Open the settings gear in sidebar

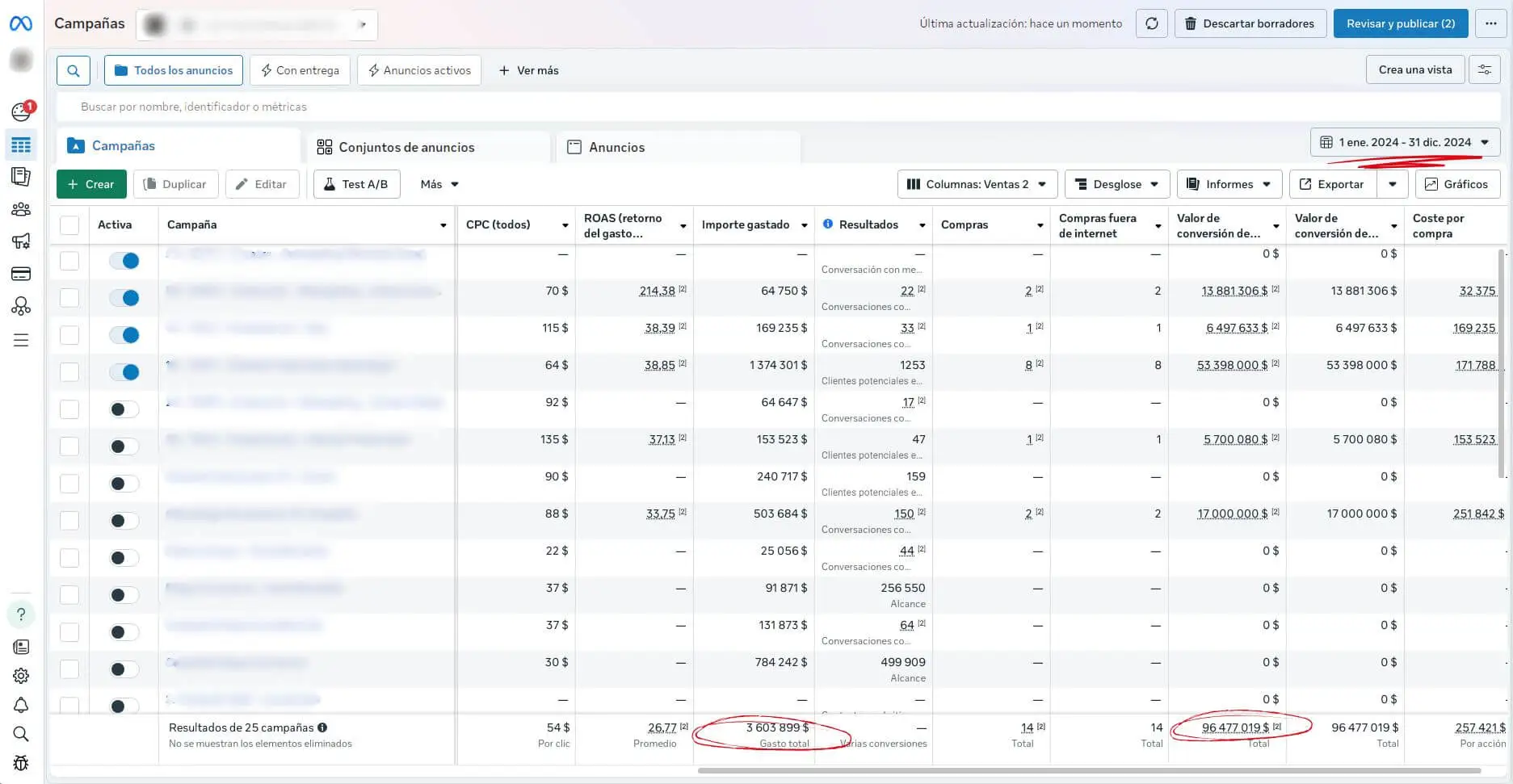[x=21, y=676]
